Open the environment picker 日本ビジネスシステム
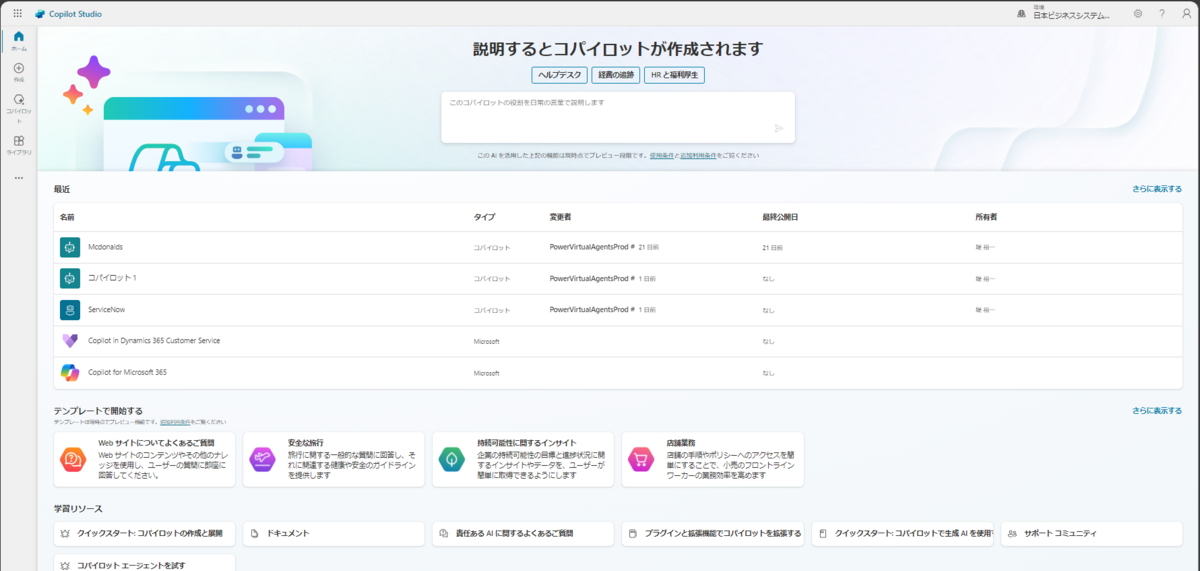This screenshot has height=571, width=1200. 1065,14
